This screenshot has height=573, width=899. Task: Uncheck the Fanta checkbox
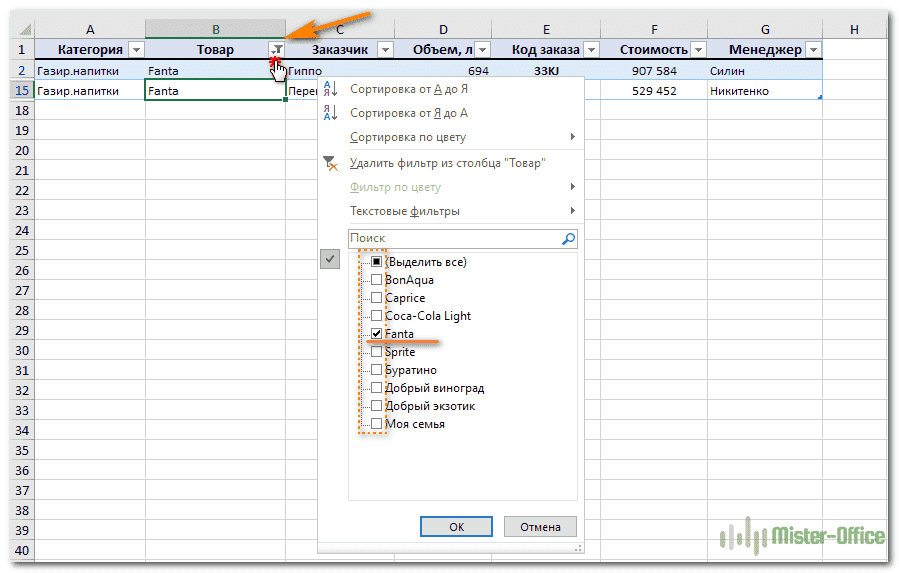coord(376,334)
